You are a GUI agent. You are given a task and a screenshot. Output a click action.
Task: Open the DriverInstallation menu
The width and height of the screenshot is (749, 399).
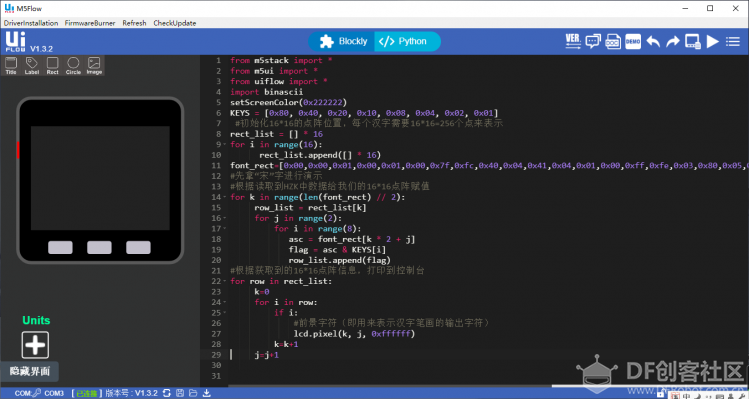[x=31, y=23]
